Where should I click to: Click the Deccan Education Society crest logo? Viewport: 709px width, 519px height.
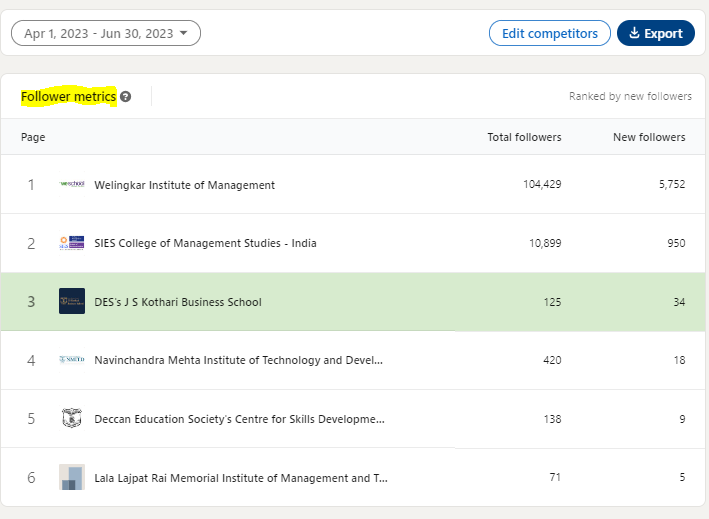click(x=72, y=418)
